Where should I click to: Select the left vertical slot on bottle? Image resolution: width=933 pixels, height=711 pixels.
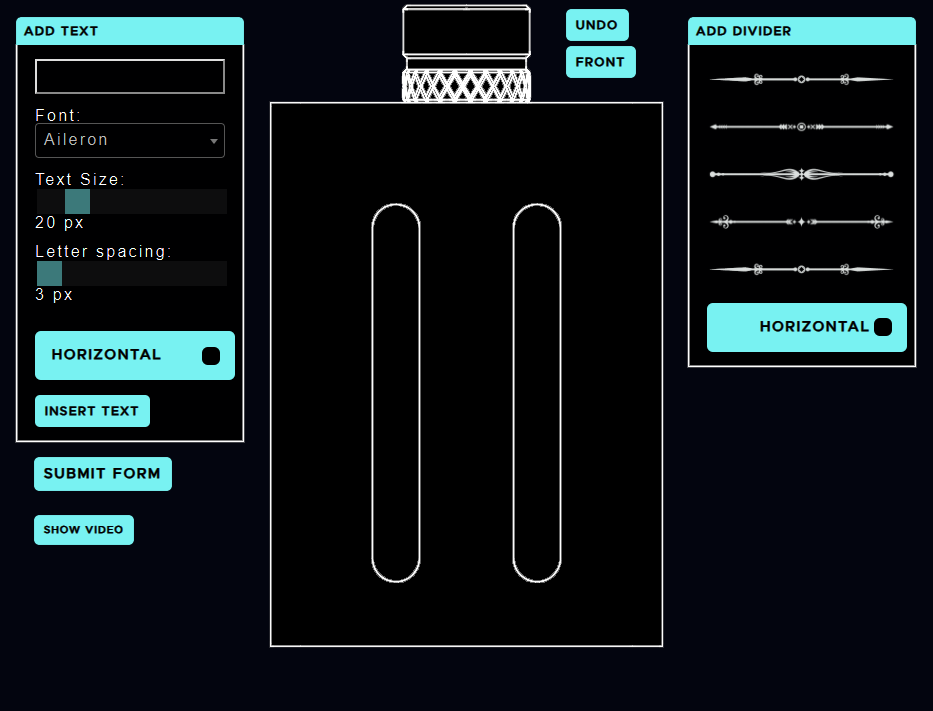[396, 392]
